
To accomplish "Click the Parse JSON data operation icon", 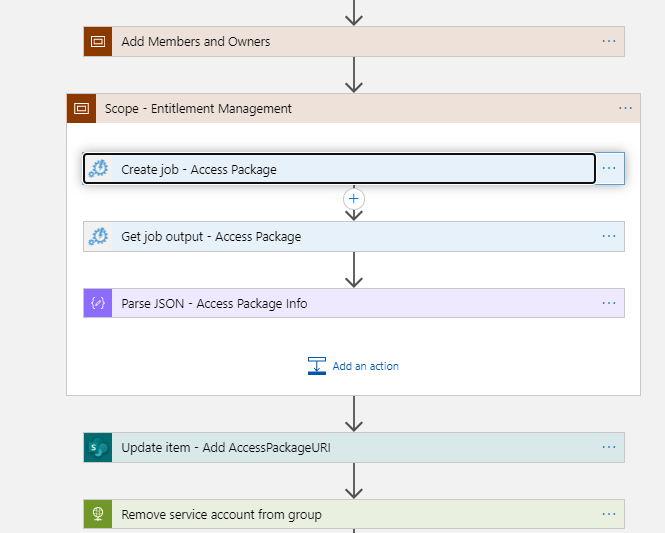I will point(98,303).
